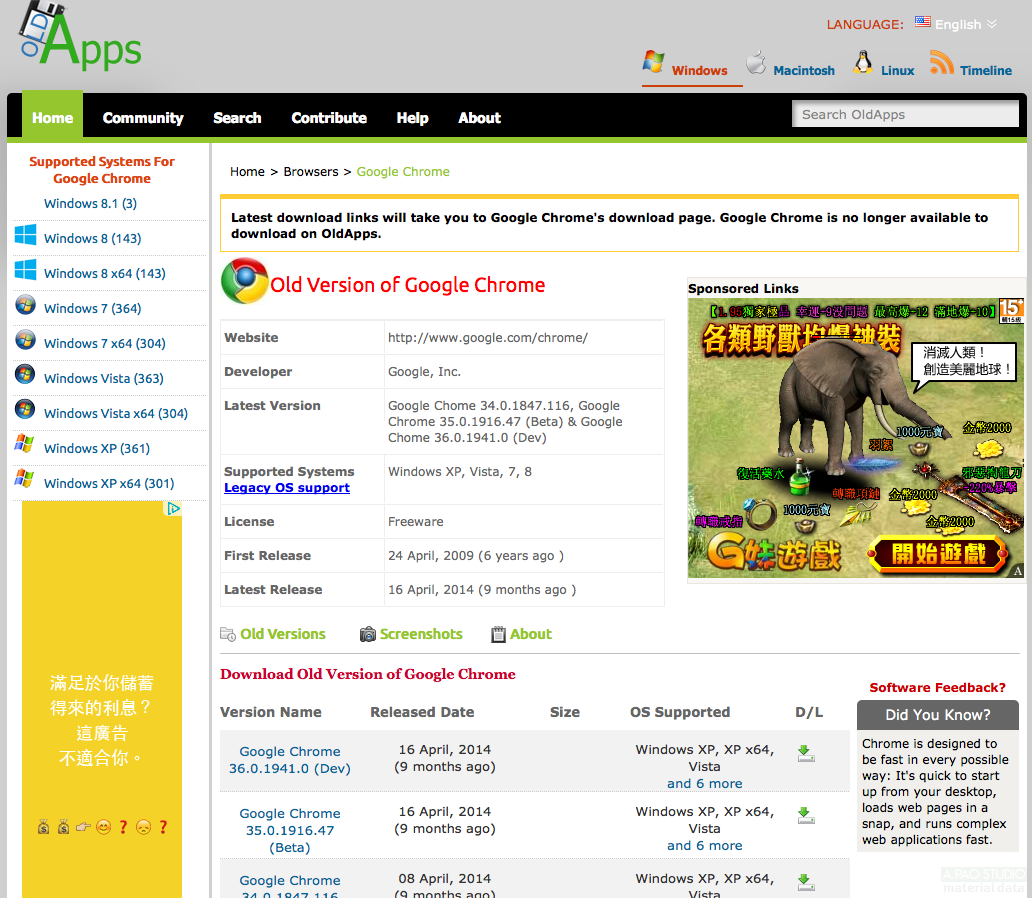Open the Windows 7 (364) link

click(x=92, y=308)
